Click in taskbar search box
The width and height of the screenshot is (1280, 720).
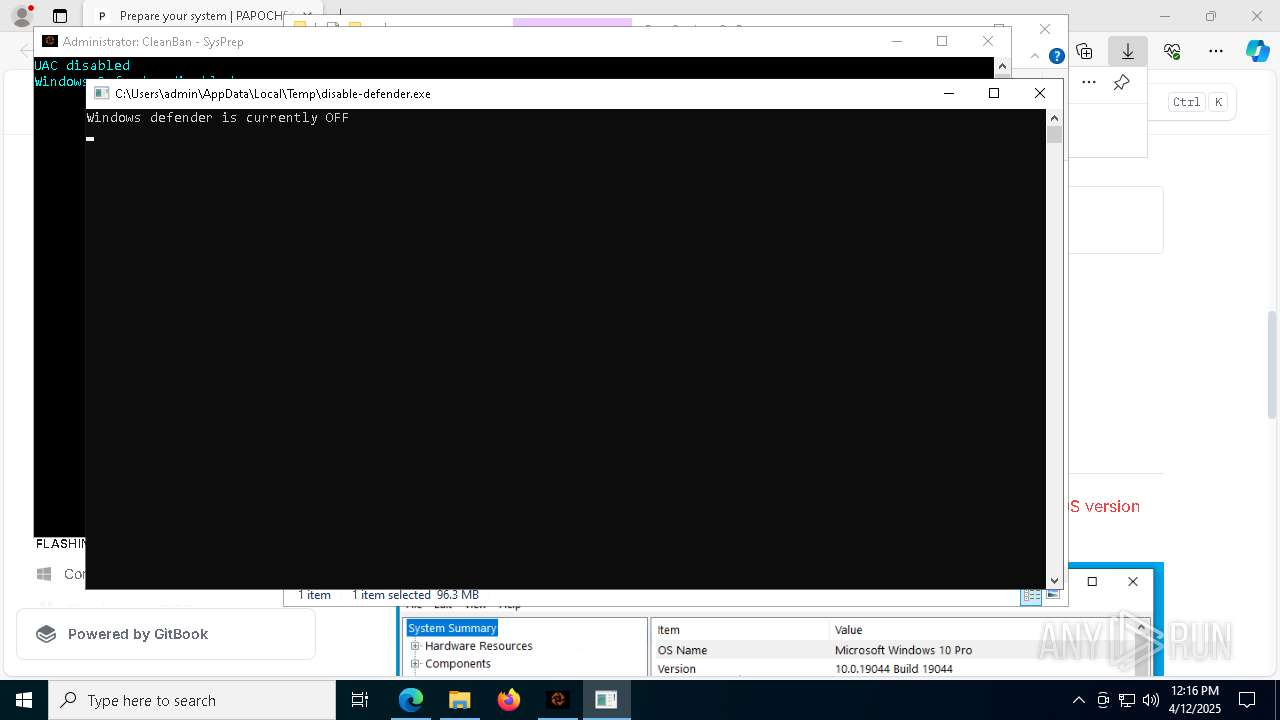pyautogui.click(x=192, y=700)
